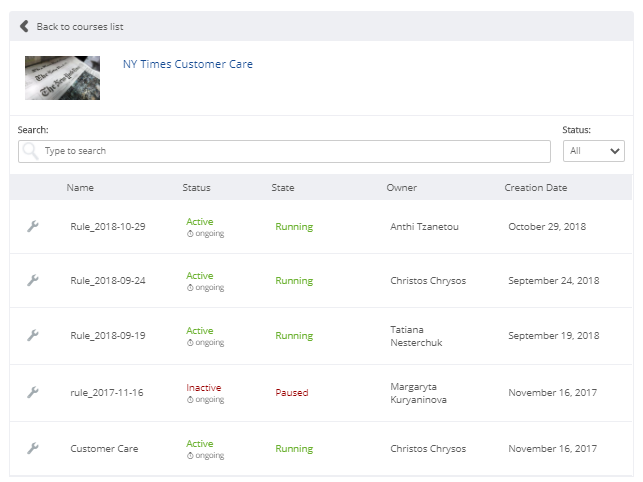Viewport: 643px width, 482px height.
Task: Click wrench icon for Customer Care rule
Action: pos(33,448)
